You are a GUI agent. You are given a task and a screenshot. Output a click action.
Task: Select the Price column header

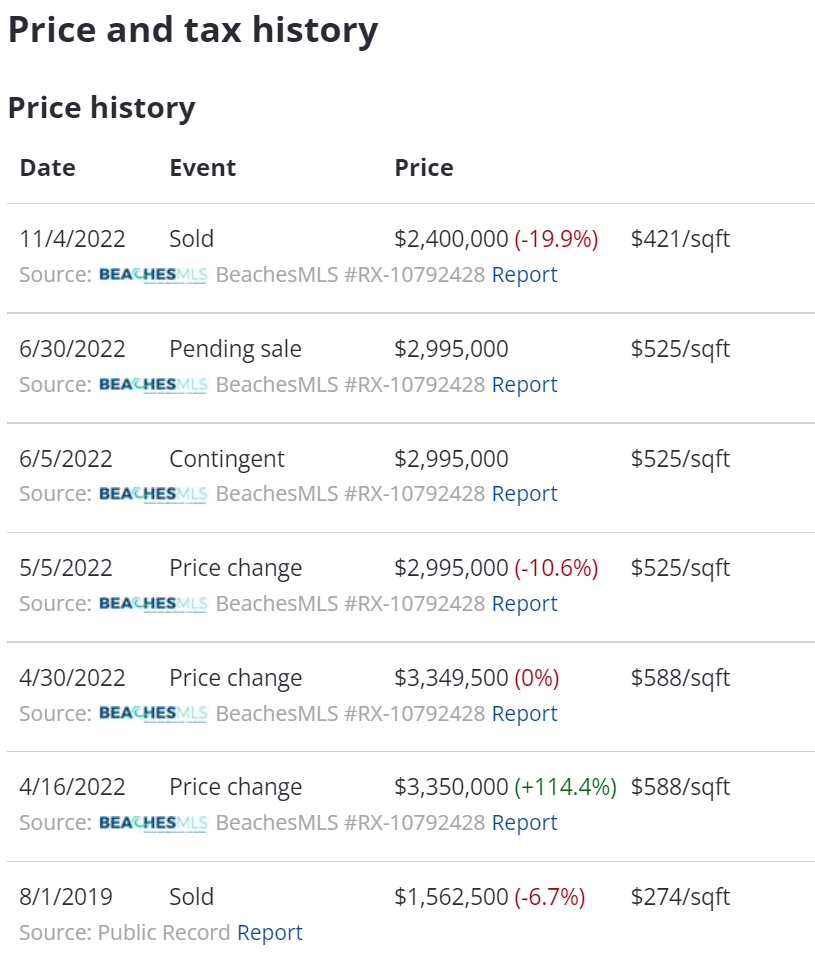tap(424, 168)
